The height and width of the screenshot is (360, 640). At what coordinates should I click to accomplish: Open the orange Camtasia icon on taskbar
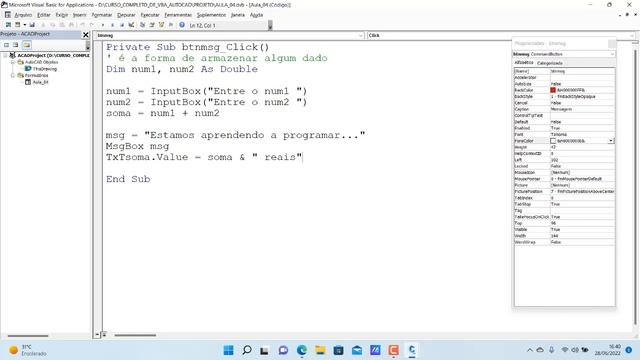click(393, 350)
